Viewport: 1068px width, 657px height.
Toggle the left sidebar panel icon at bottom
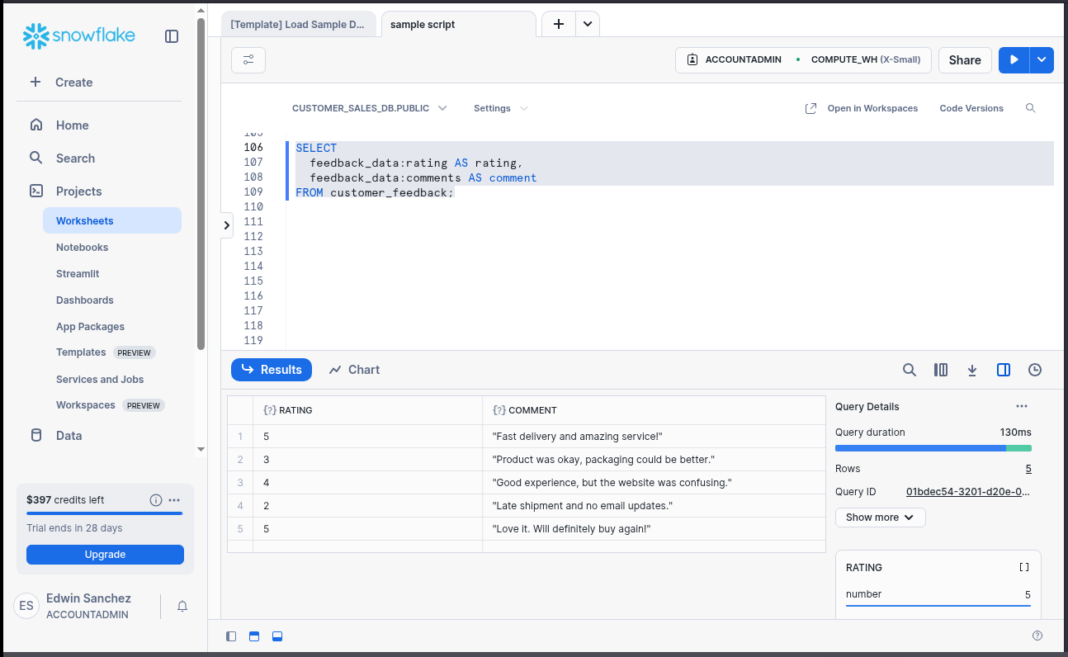click(231, 636)
